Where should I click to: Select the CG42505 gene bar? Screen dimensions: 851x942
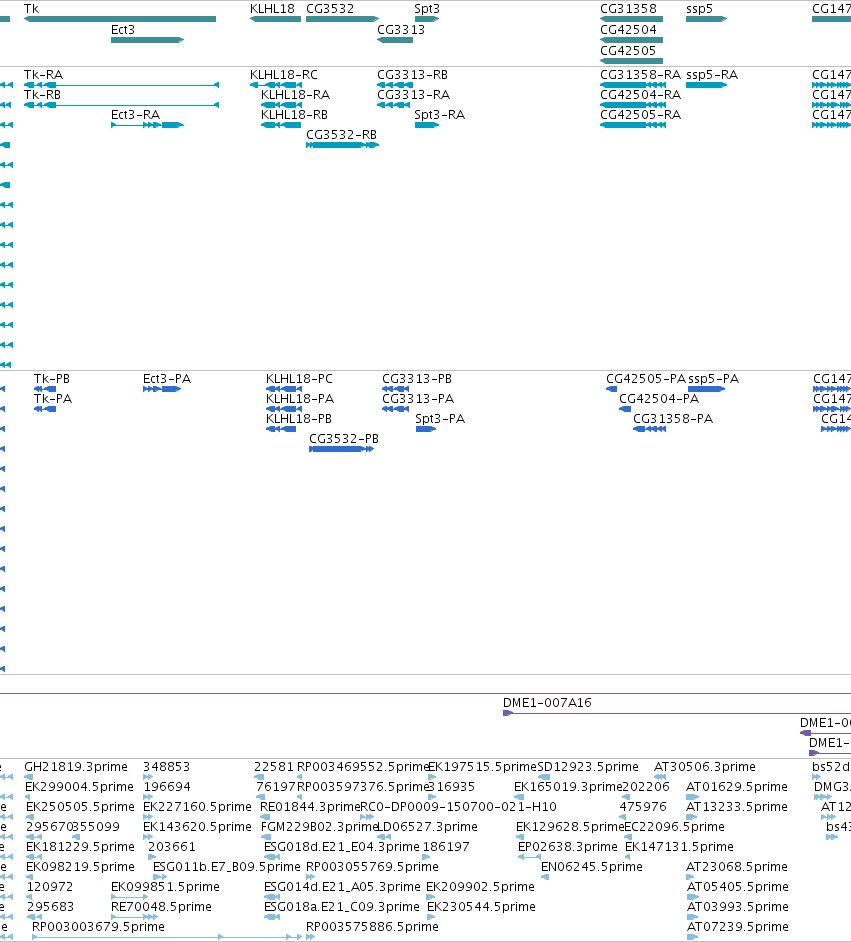631,61
